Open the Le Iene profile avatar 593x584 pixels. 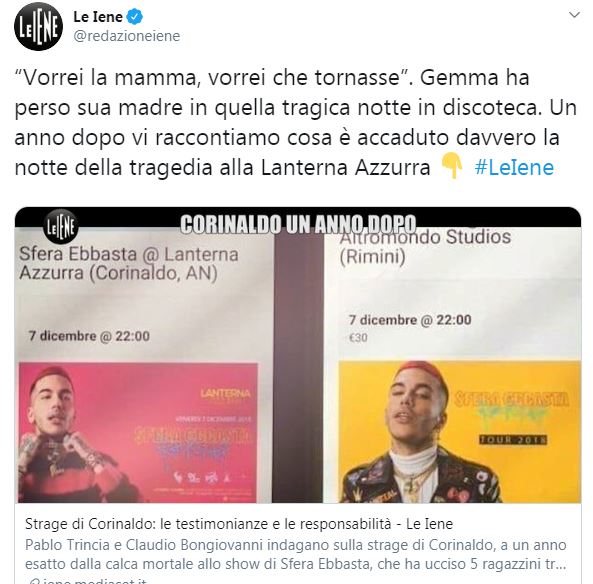[x=38, y=27]
